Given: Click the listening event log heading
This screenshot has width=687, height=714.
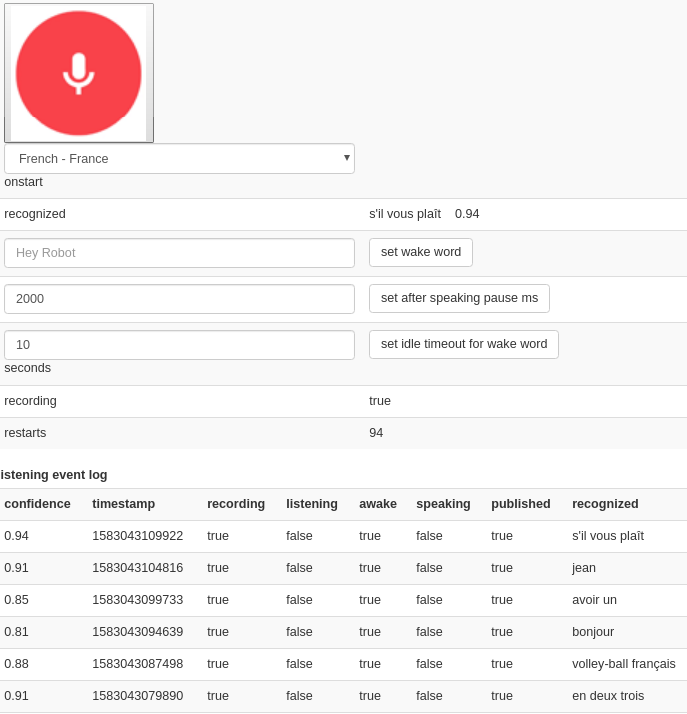Looking at the screenshot, I should pos(54,475).
